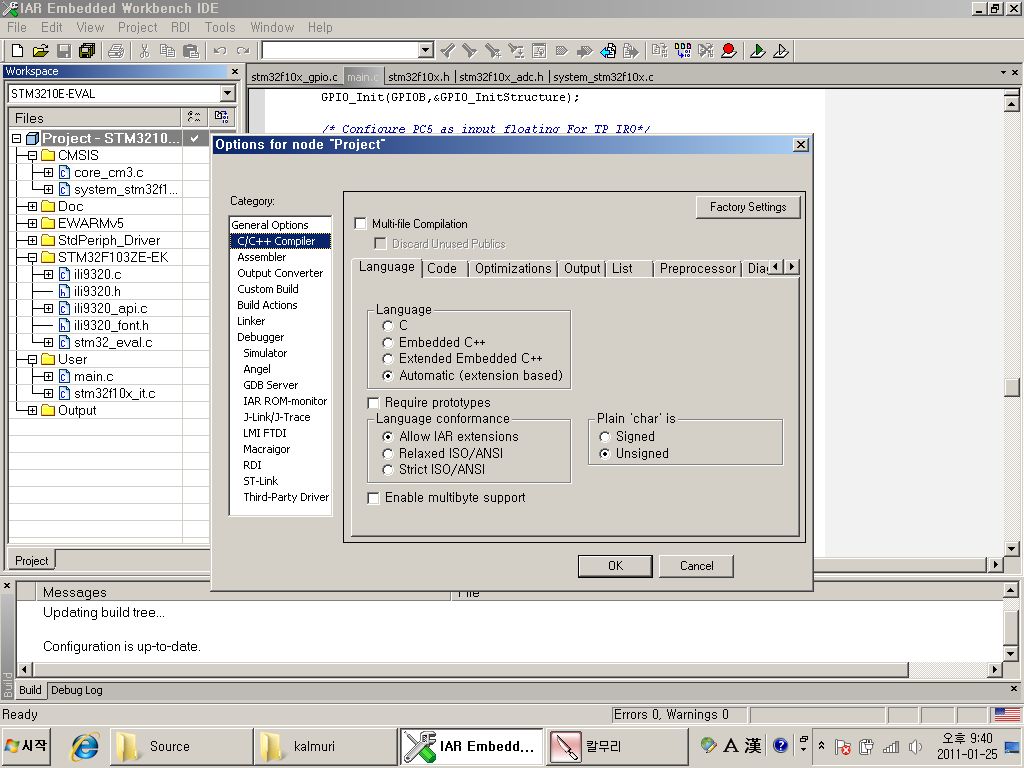Set plain char to Signed
Image resolution: width=1024 pixels, height=768 pixels.
[605, 436]
